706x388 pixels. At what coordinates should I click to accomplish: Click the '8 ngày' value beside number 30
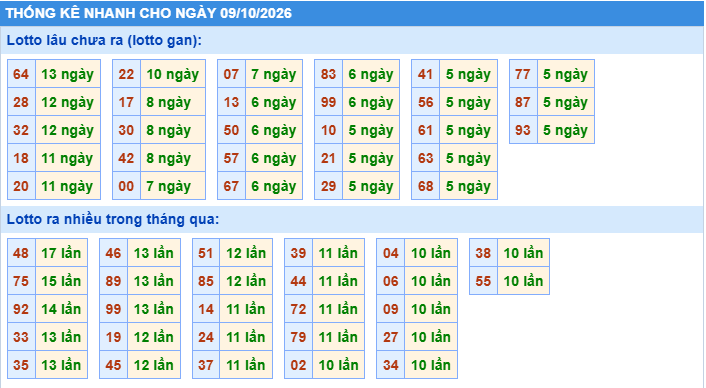click(x=173, y=130)
